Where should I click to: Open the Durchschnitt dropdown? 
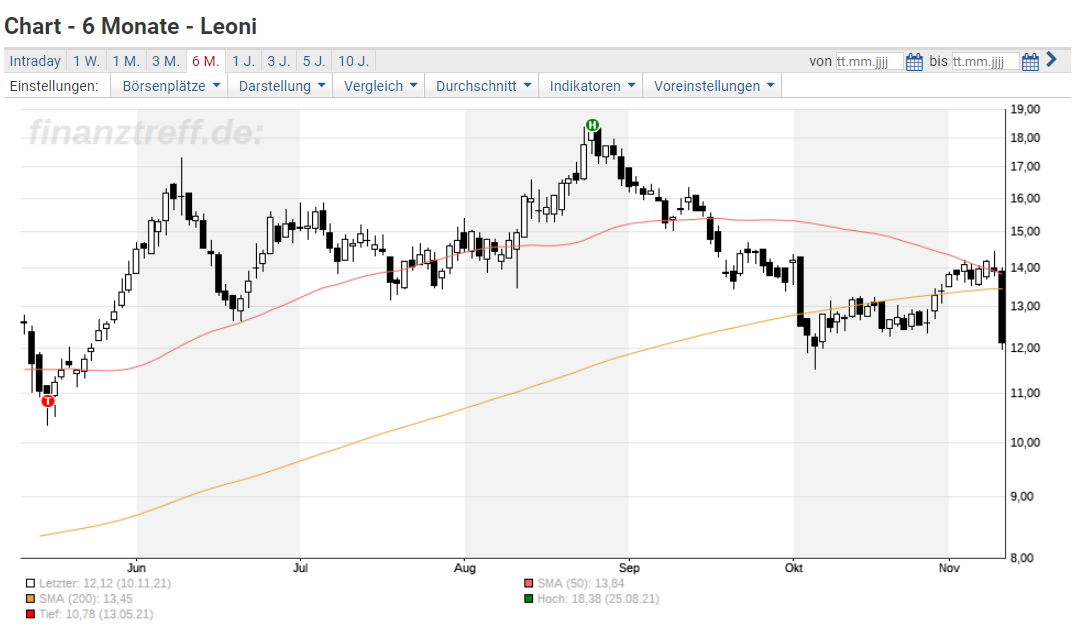click(482, 86)
